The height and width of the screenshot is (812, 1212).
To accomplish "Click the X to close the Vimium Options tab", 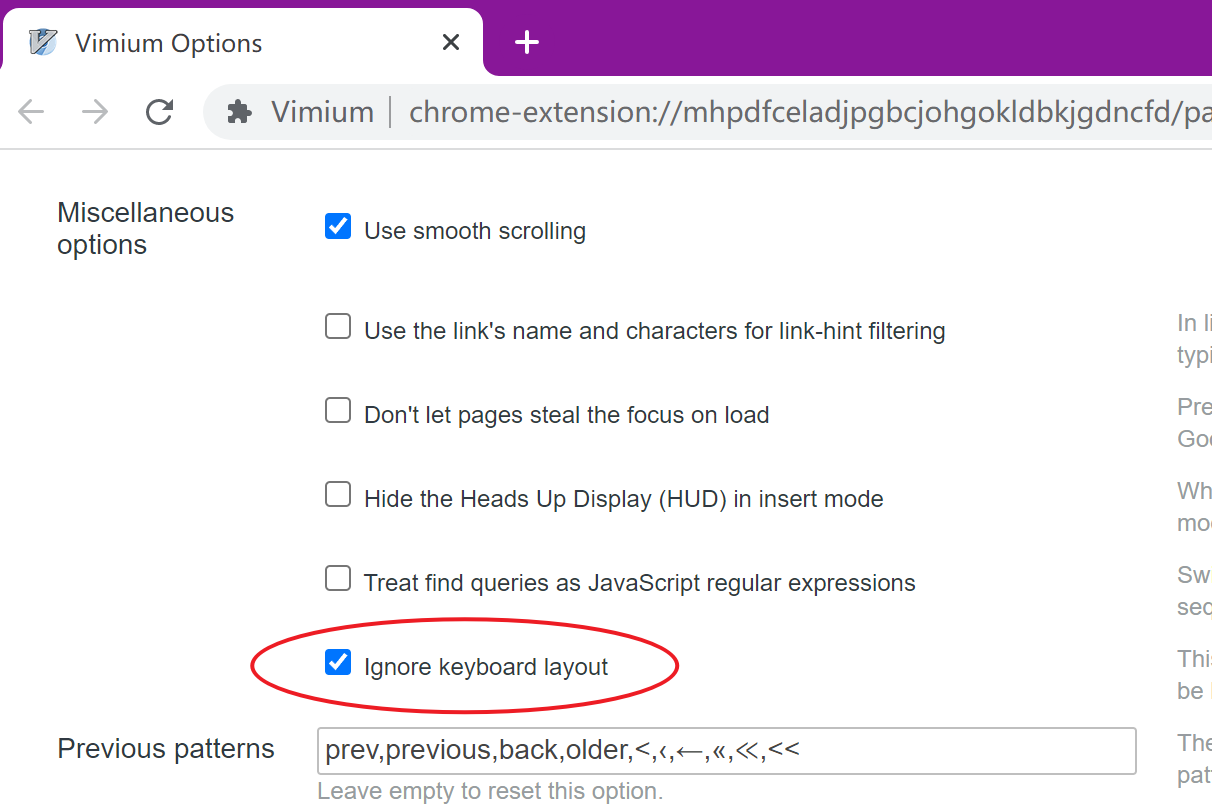I will coord(450,42).
